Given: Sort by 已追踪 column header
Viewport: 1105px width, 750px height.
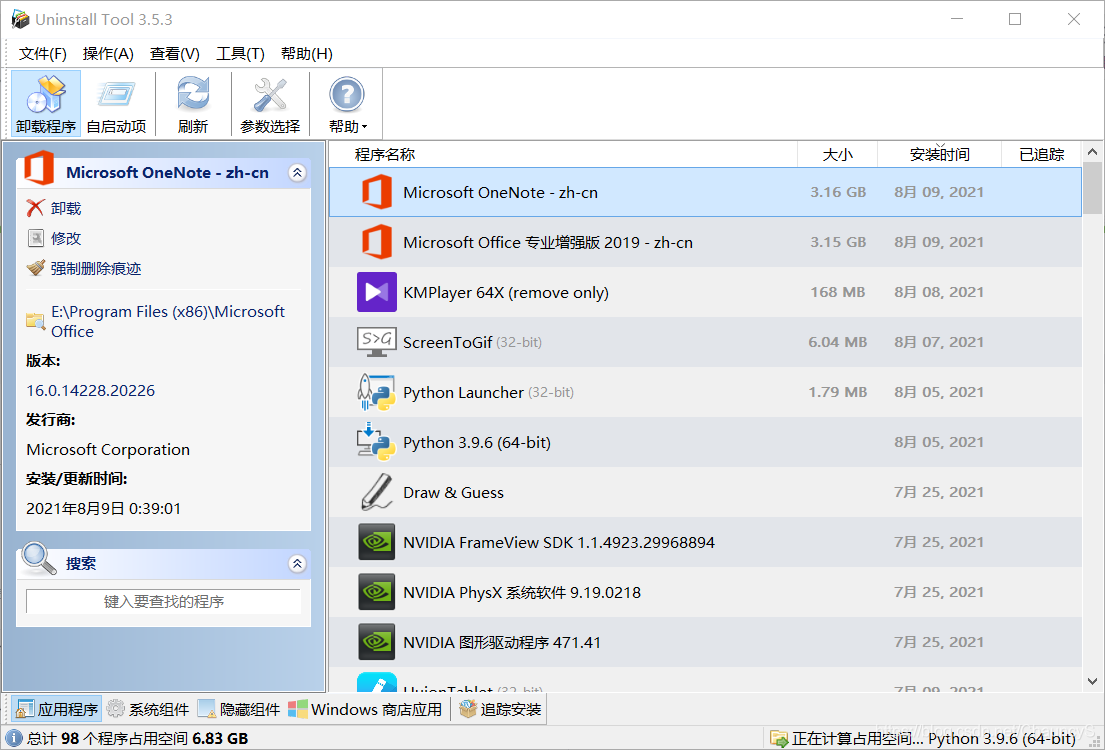Looking at the screenshot, I should coord(1042,154).
